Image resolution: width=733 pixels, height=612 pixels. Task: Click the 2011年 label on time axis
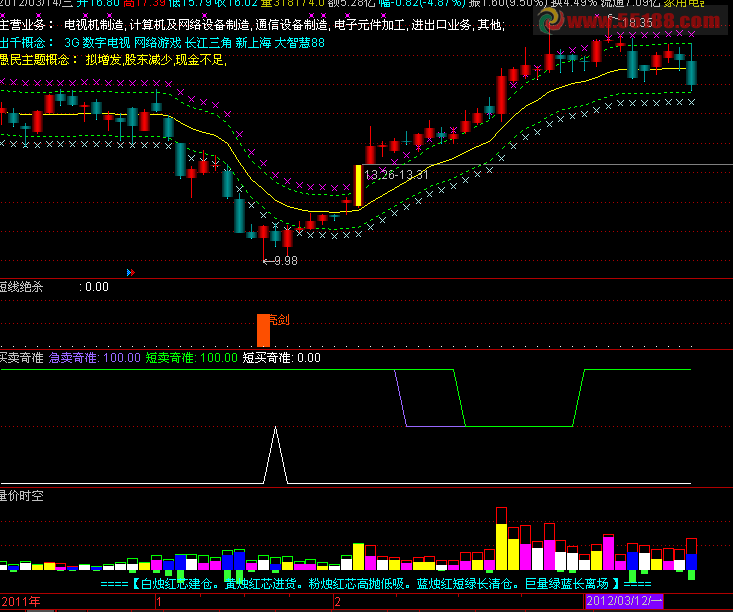(x=21, y=601)
